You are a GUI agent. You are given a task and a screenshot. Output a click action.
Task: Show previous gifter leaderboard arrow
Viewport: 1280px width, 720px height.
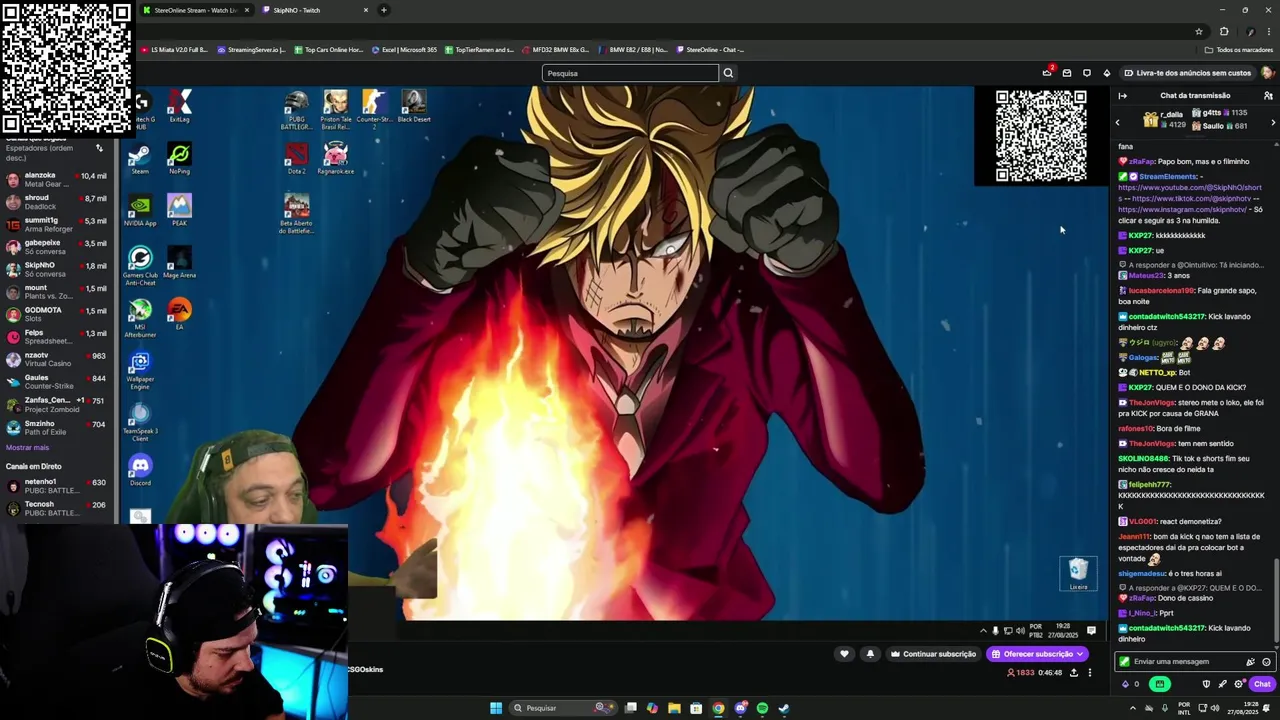click(1118, 122)
